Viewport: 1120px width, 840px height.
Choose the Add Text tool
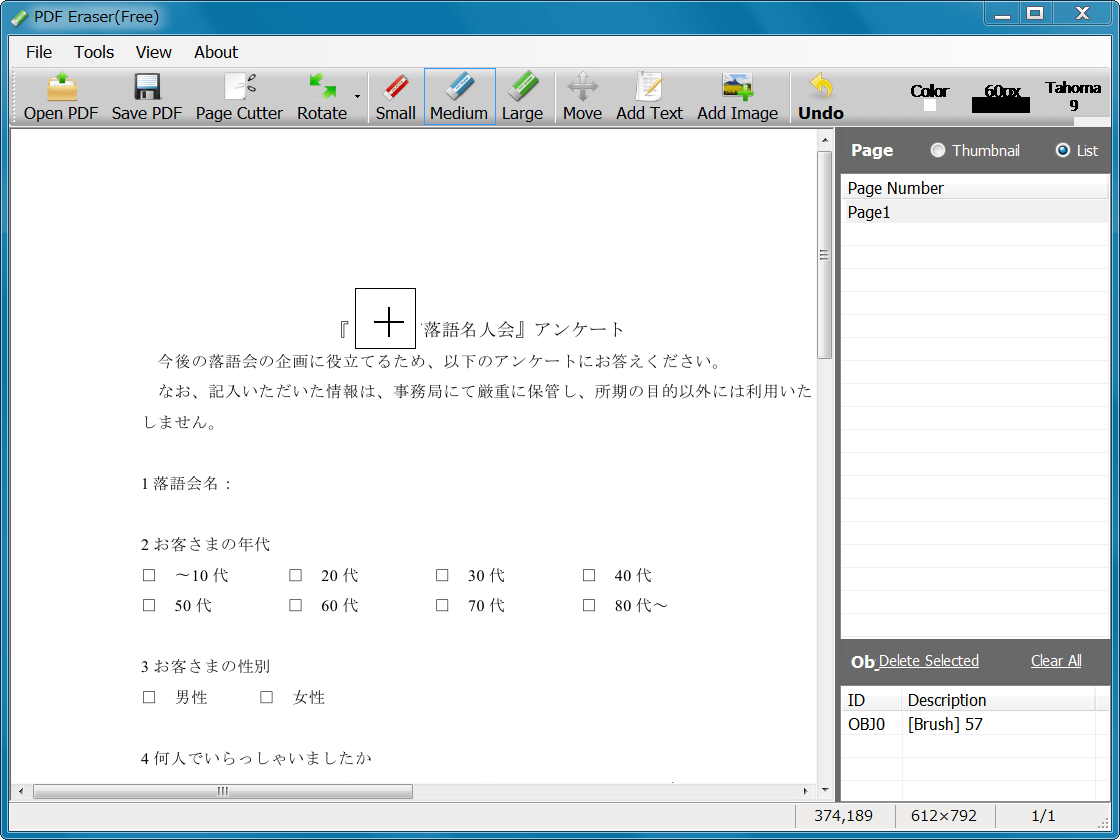coord(649,97)
